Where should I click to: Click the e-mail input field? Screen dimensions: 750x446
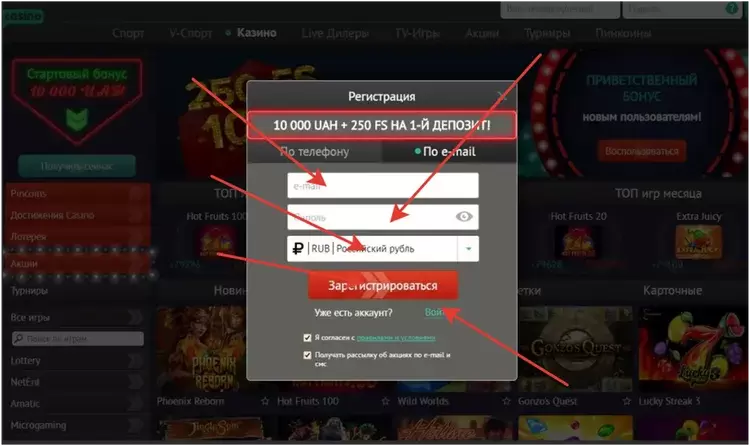tap(383, 185)
